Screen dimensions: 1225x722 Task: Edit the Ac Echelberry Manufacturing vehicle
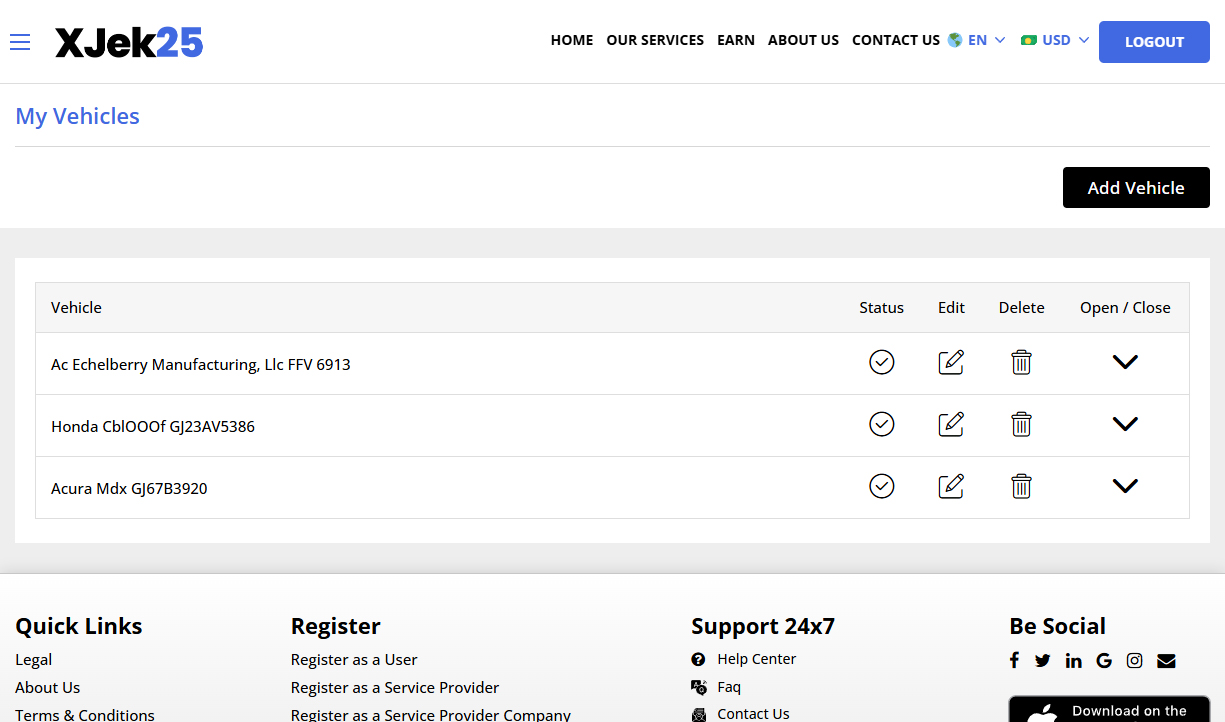point(951,362)
